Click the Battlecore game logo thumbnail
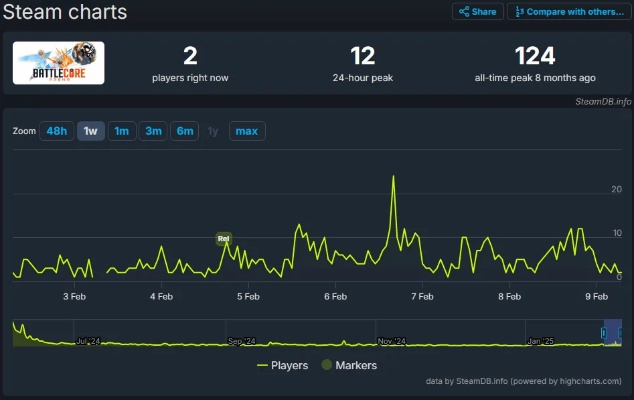634x400 pixels. pos(58,62)
